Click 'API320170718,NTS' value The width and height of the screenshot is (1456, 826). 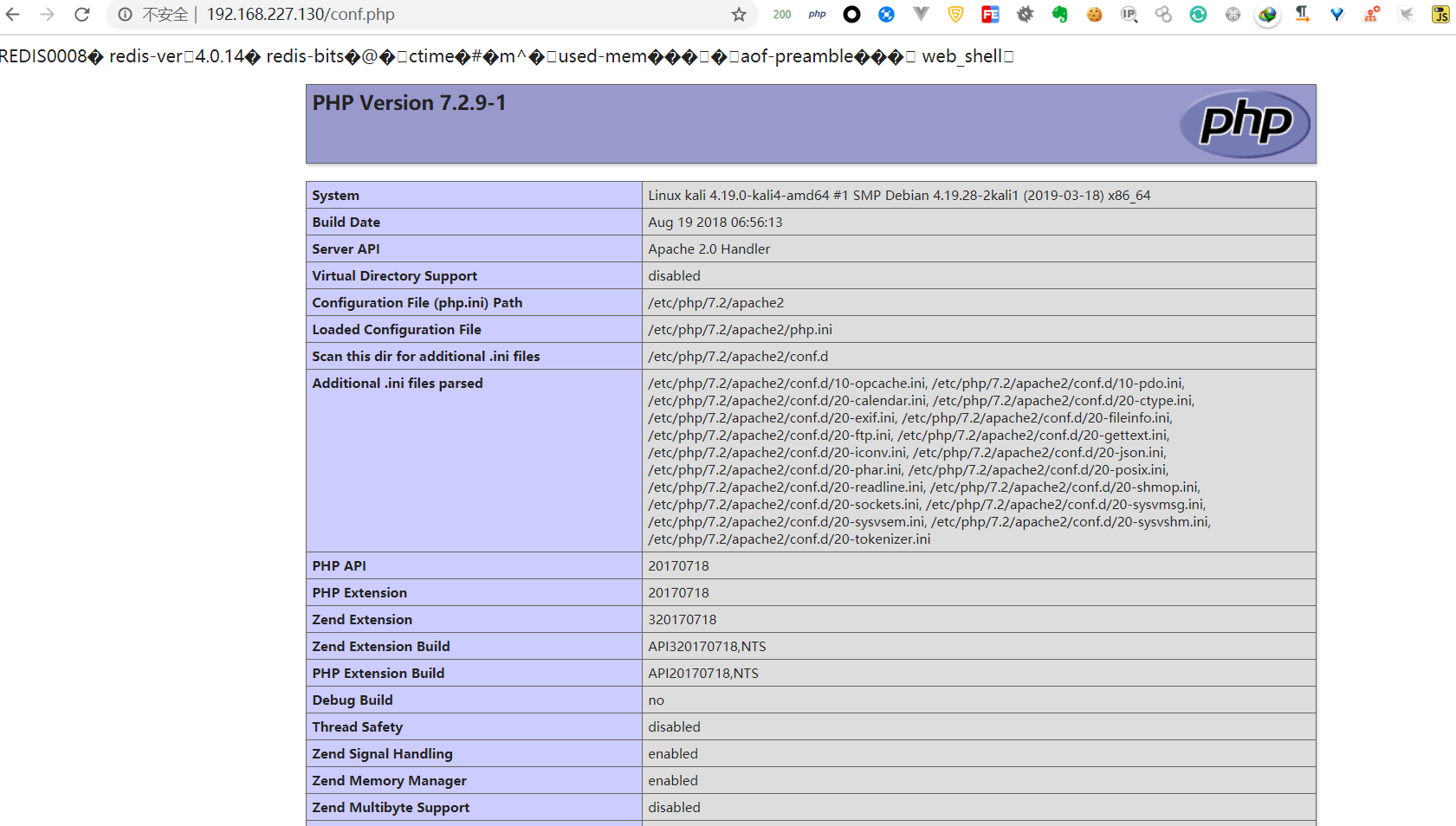coord(707,647)
